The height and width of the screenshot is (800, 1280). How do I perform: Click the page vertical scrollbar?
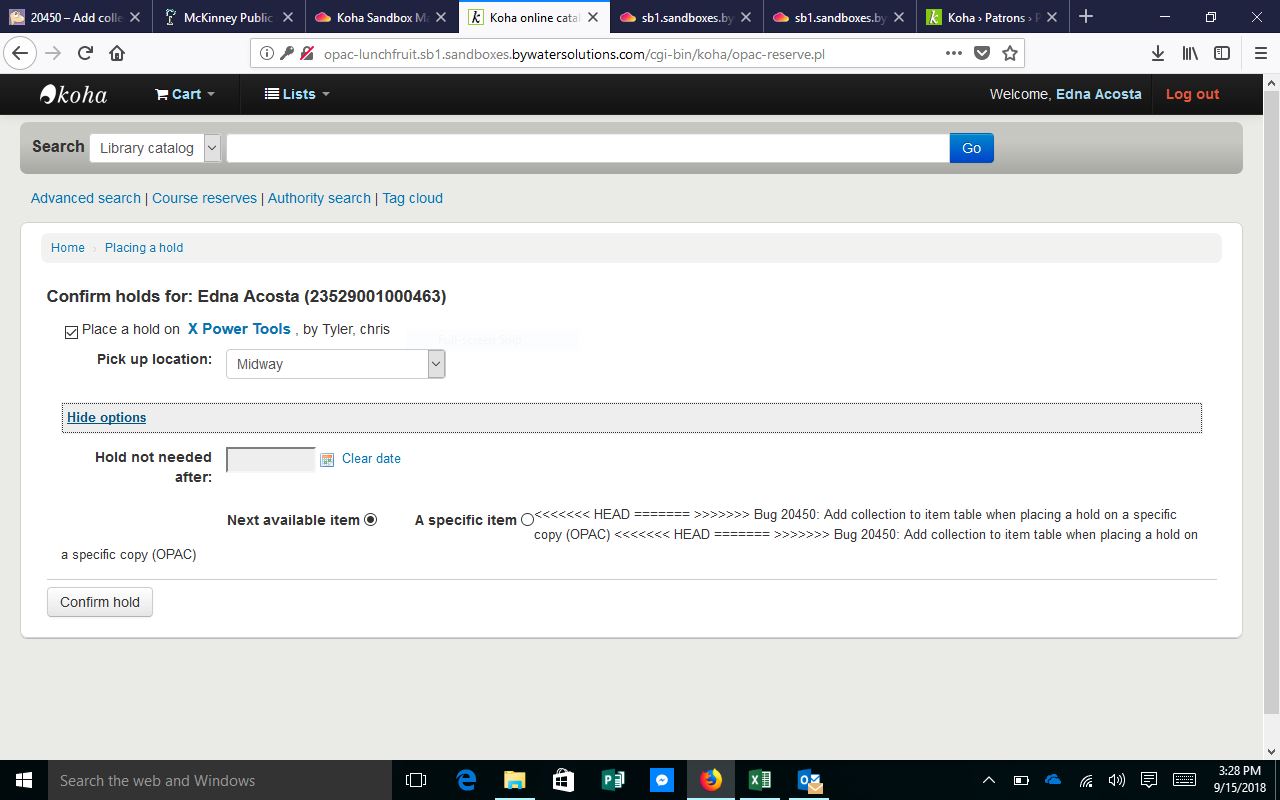pyautogui.click(x=1271, y=400)
